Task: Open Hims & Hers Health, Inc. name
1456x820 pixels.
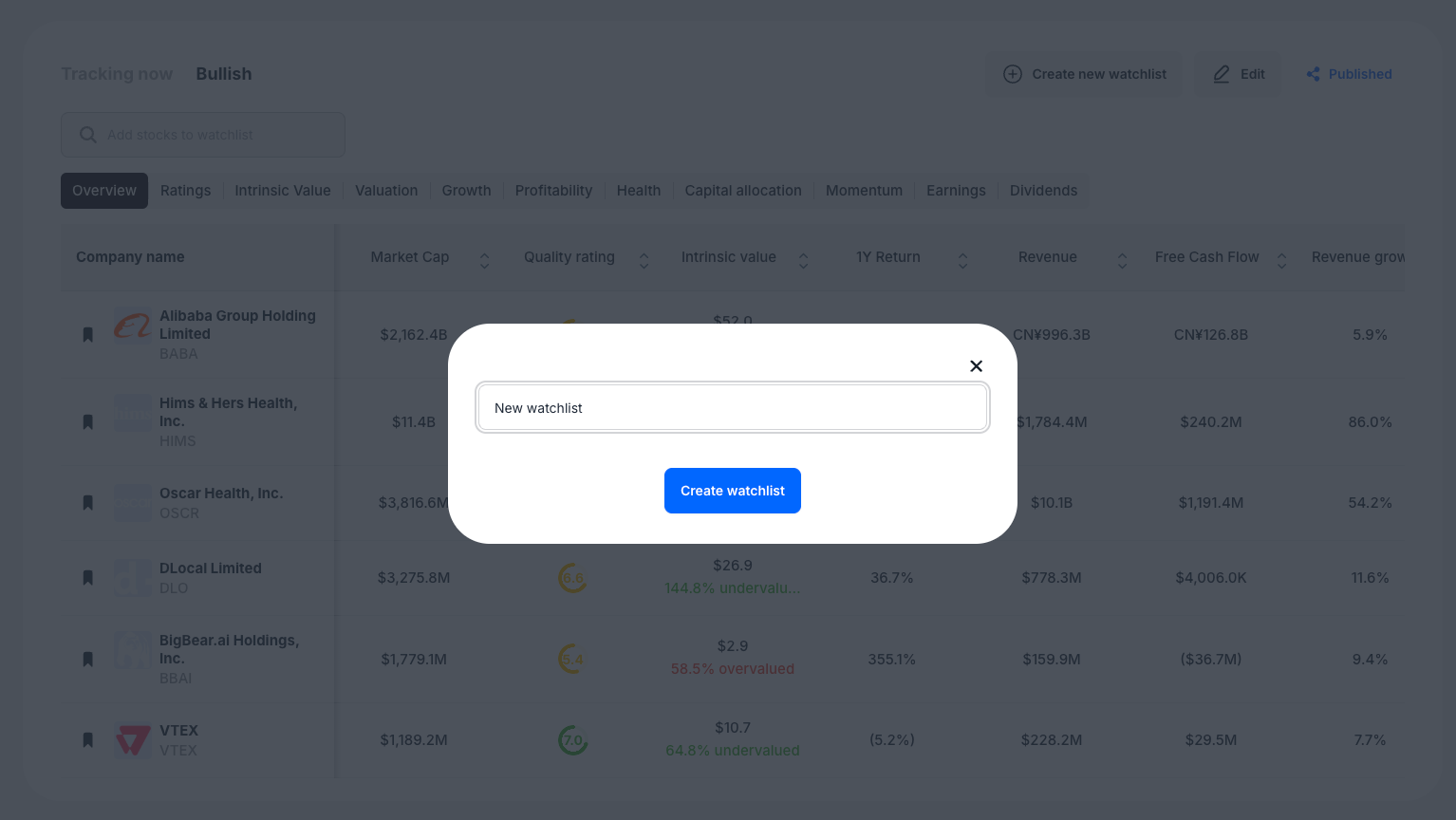Action: click(228, 412)
